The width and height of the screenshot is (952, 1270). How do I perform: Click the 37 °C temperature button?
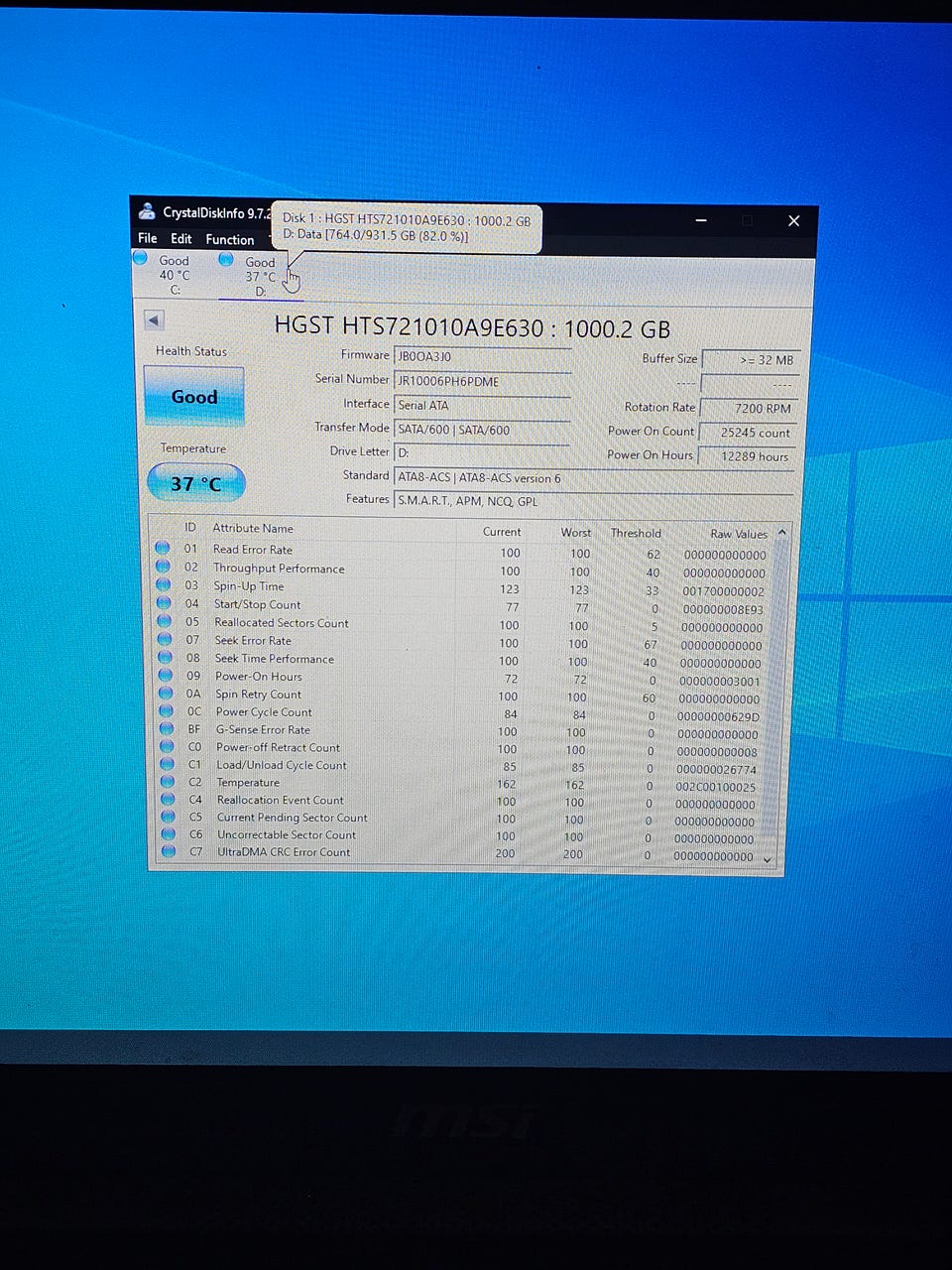(196, 484)
